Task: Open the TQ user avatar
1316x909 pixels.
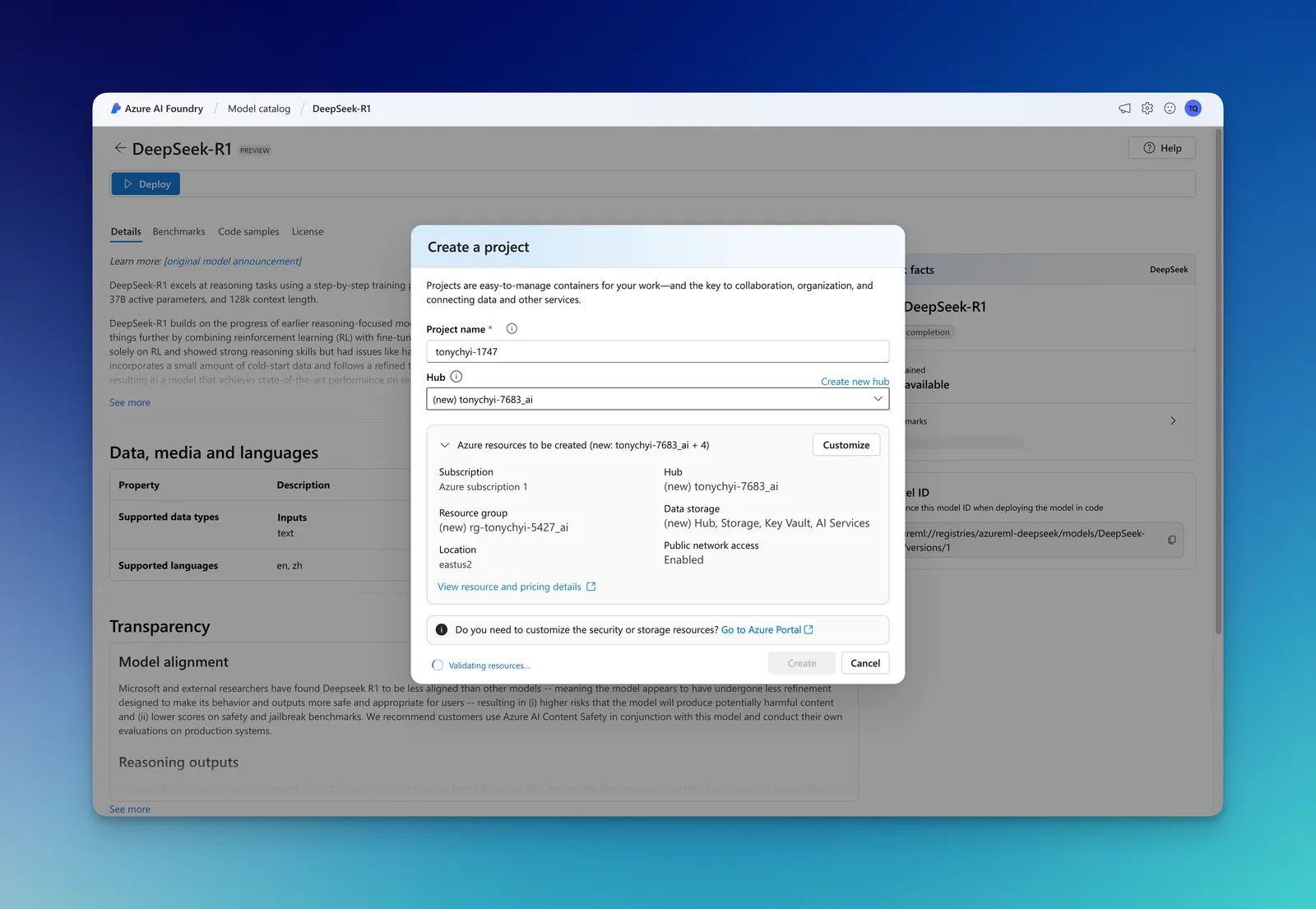Action: point(1193,109)
